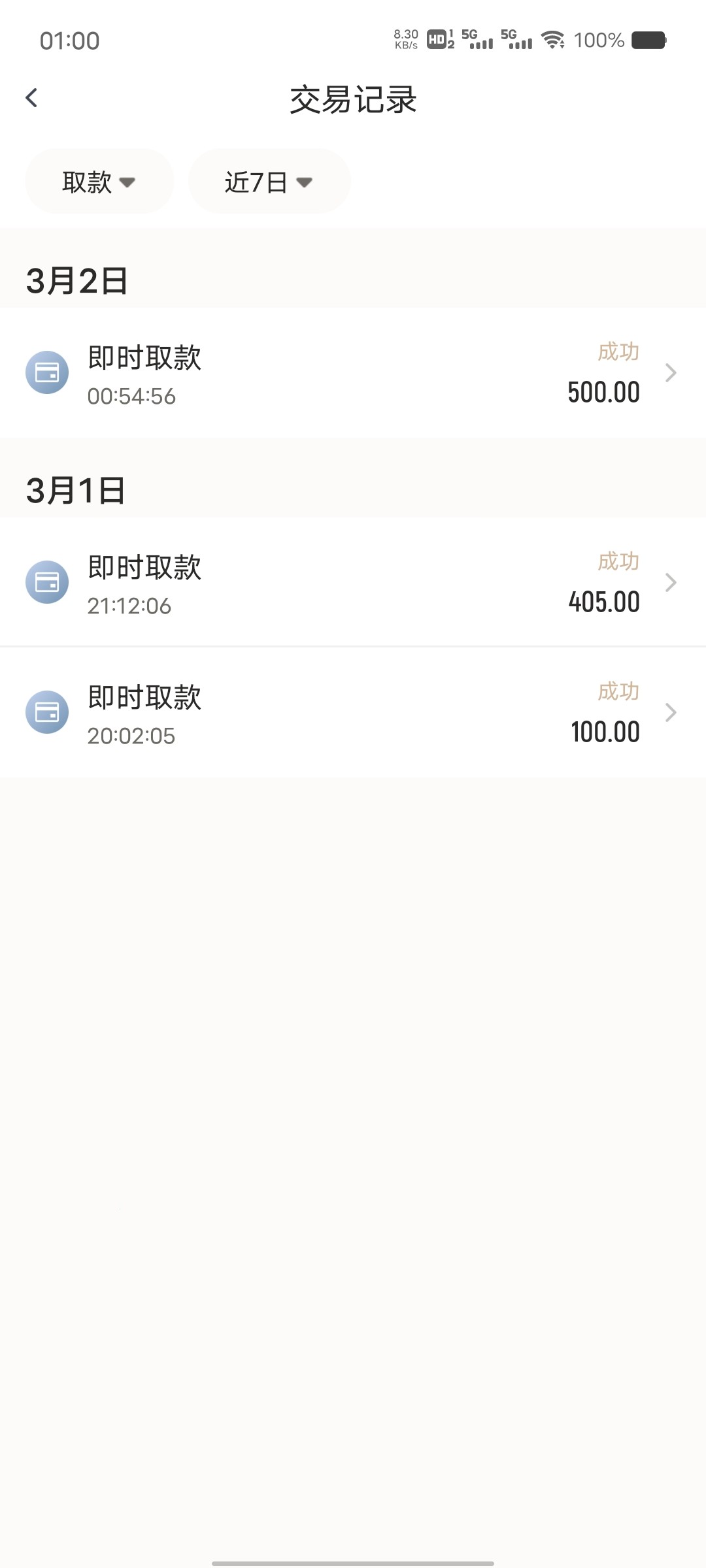Expand details chevron for 500.00 withdrawal
The width and height of the screenshot is (706, 1568).
point(671,372)
